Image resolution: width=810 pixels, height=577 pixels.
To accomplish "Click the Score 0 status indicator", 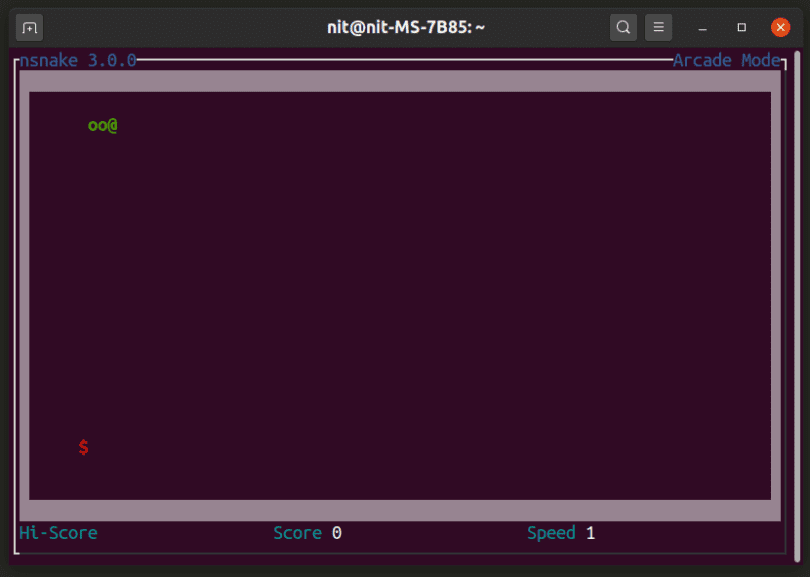I will coord(307,532).
